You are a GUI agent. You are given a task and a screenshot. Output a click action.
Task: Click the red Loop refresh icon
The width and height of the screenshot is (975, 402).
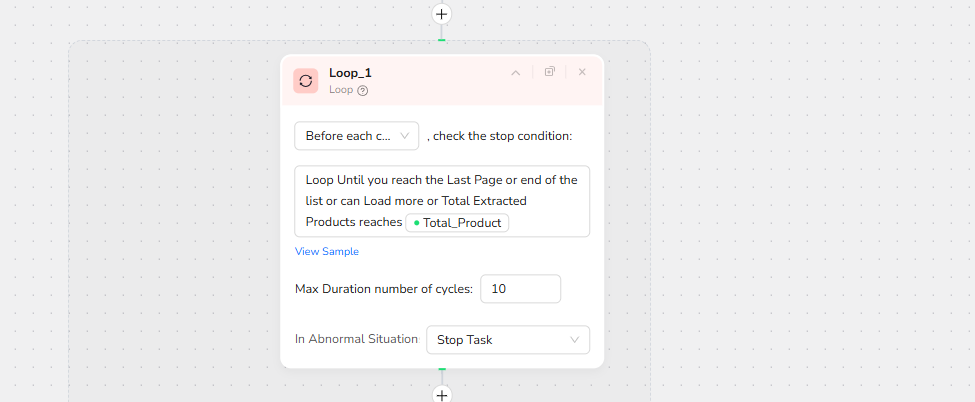point(306,81)
